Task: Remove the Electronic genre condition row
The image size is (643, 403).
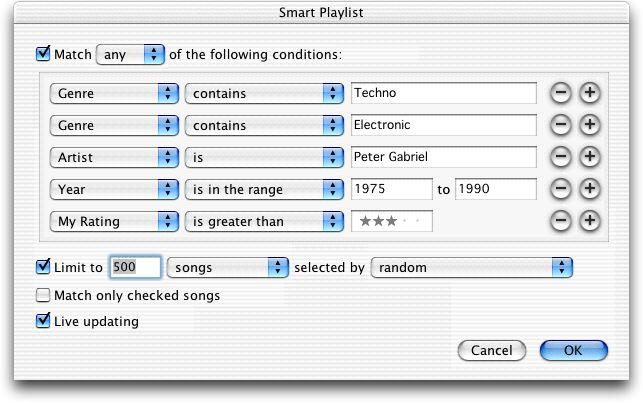Action: point(561,125)
